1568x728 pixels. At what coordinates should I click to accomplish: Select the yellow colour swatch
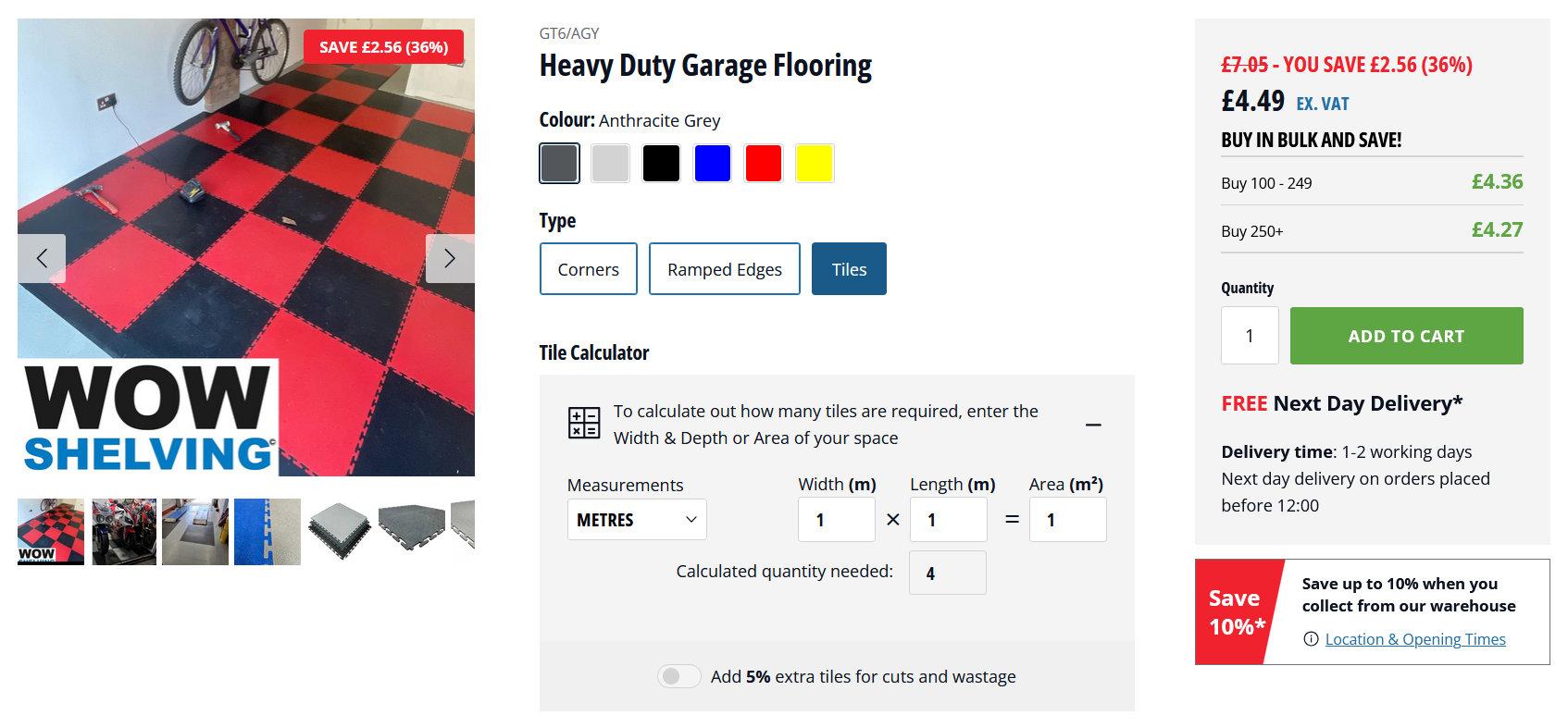tap(814, 162)
